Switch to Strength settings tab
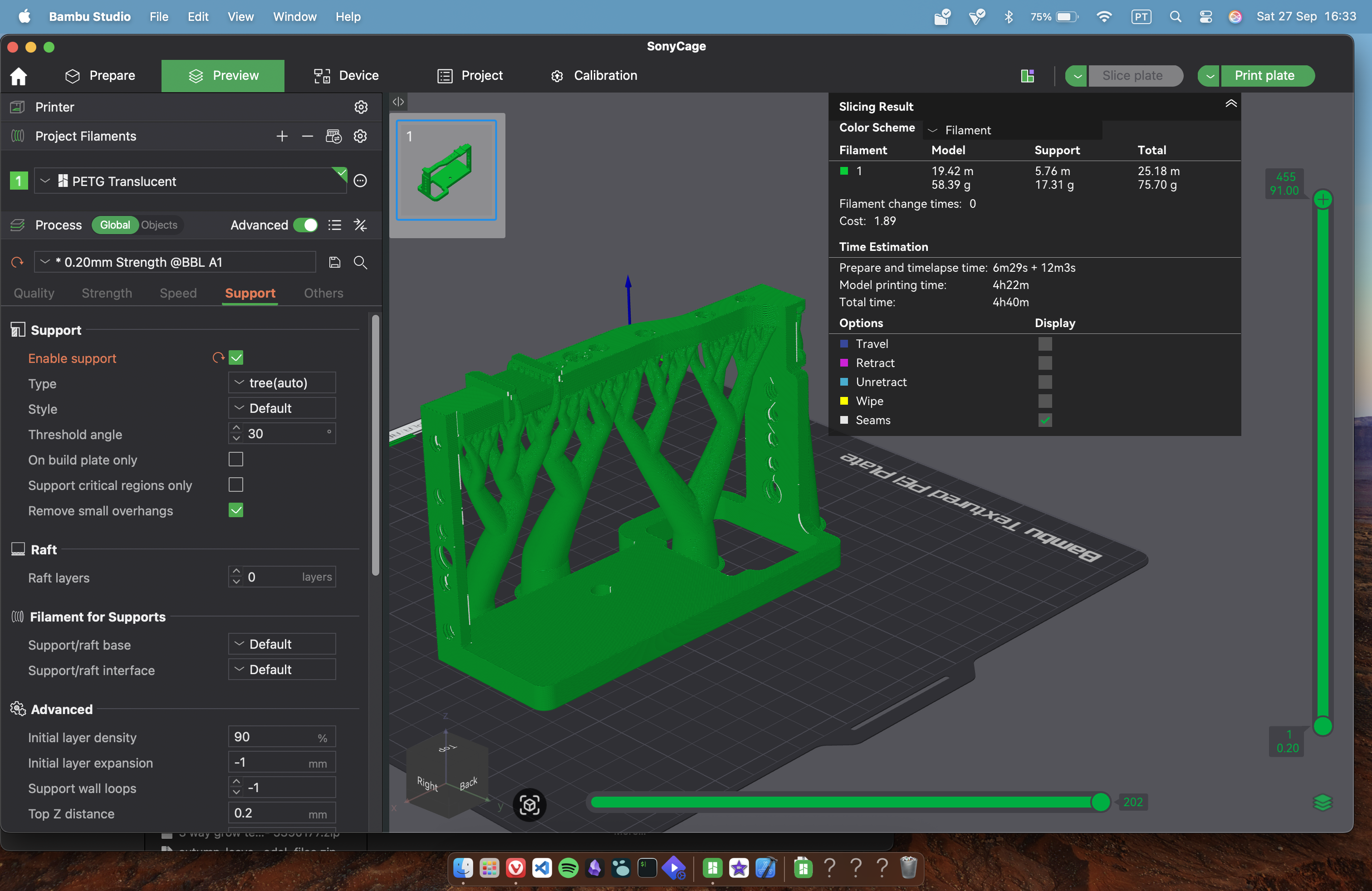The image size is (1372, 891). [107, 294]
